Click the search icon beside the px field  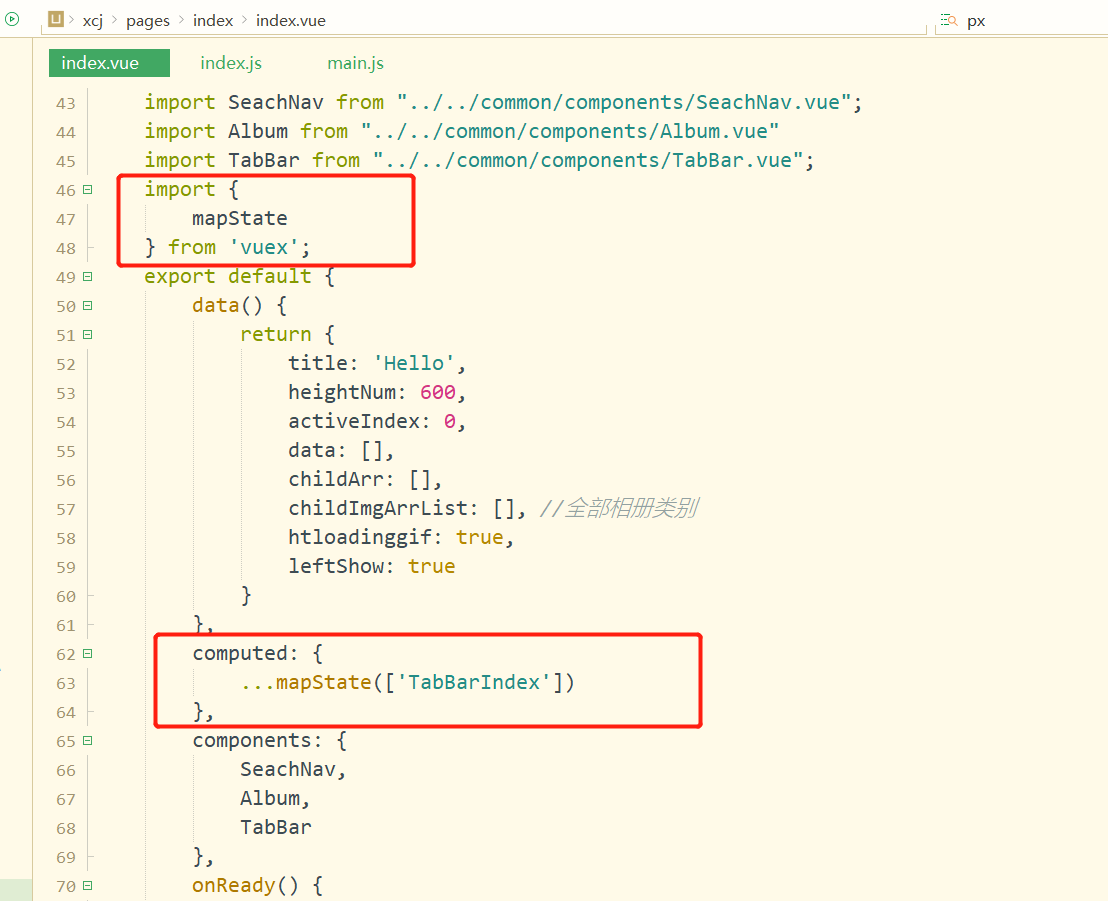tap(949, 20)
